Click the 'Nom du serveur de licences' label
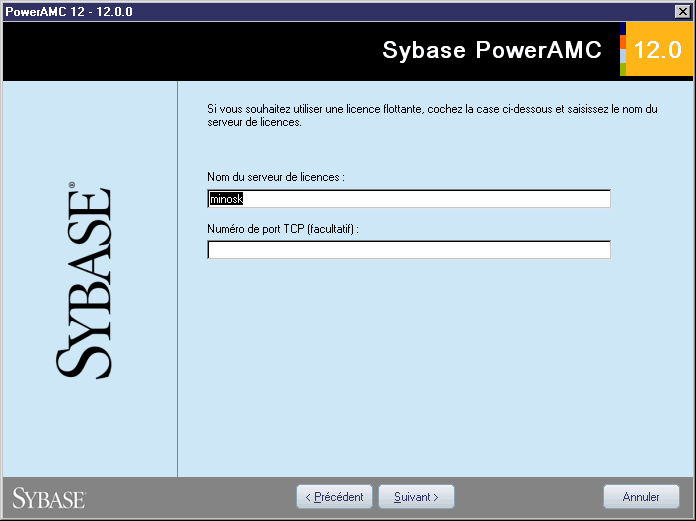This screenshot has width=696, height=521. point(276,177)
